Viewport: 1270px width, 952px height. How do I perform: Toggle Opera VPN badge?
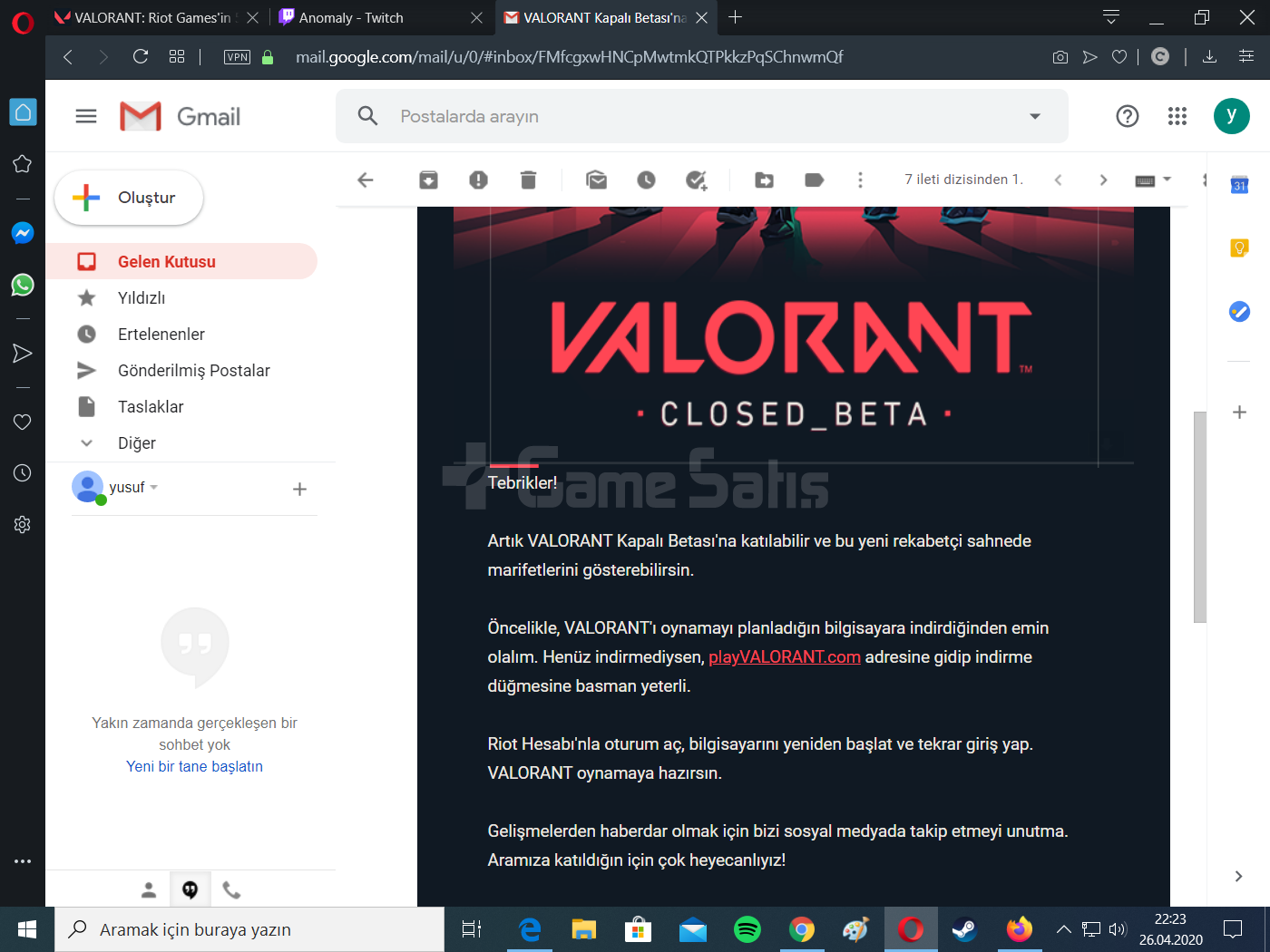point(238,57)
